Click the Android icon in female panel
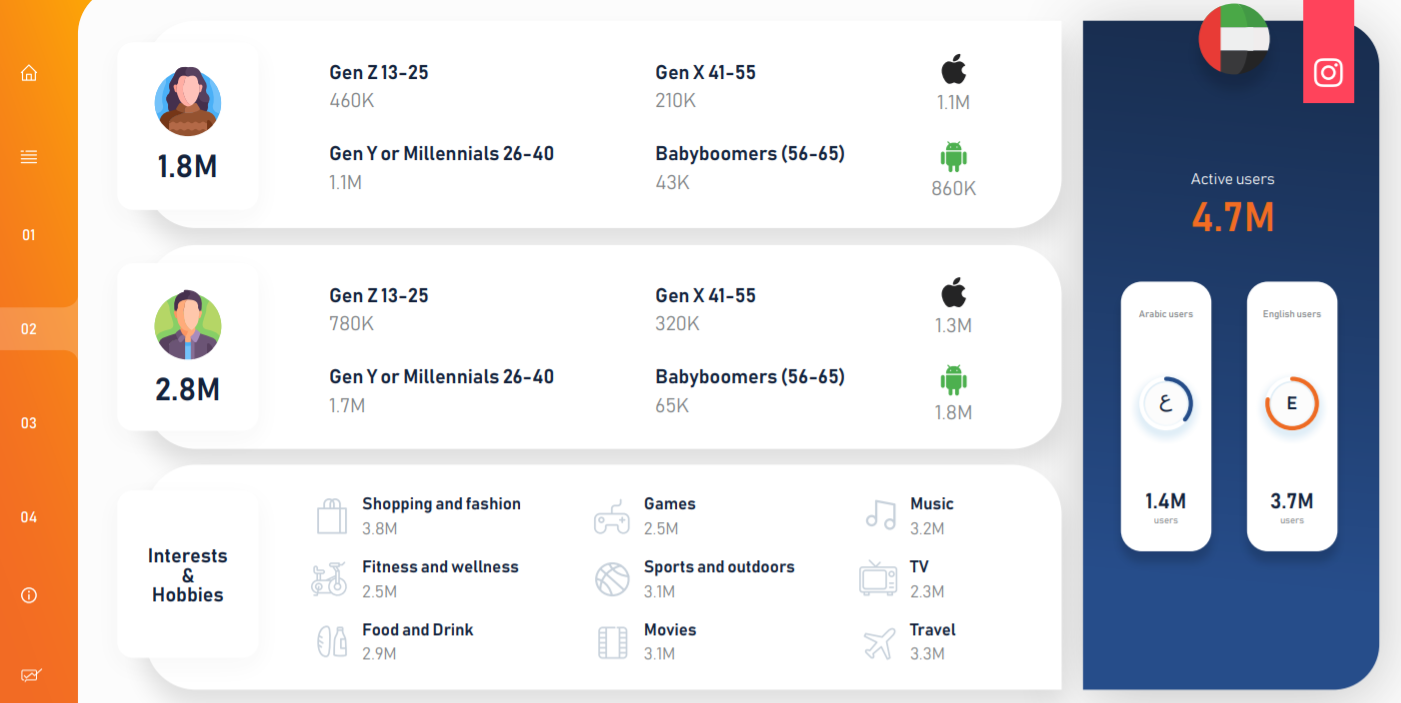The width and height of the screenshot is (1401, 703). 954,157
